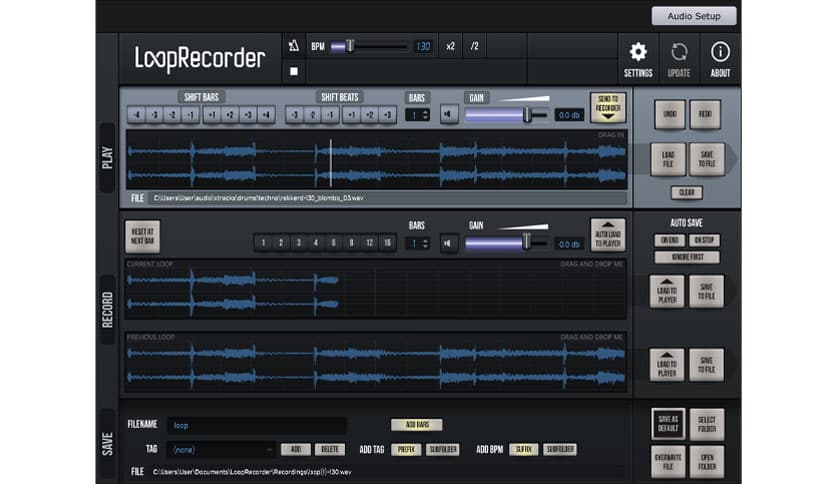Image resolution: width=836 pixels, height=484 pixels.
Task: Save current loop to file
Action: (x=706, y=292)
